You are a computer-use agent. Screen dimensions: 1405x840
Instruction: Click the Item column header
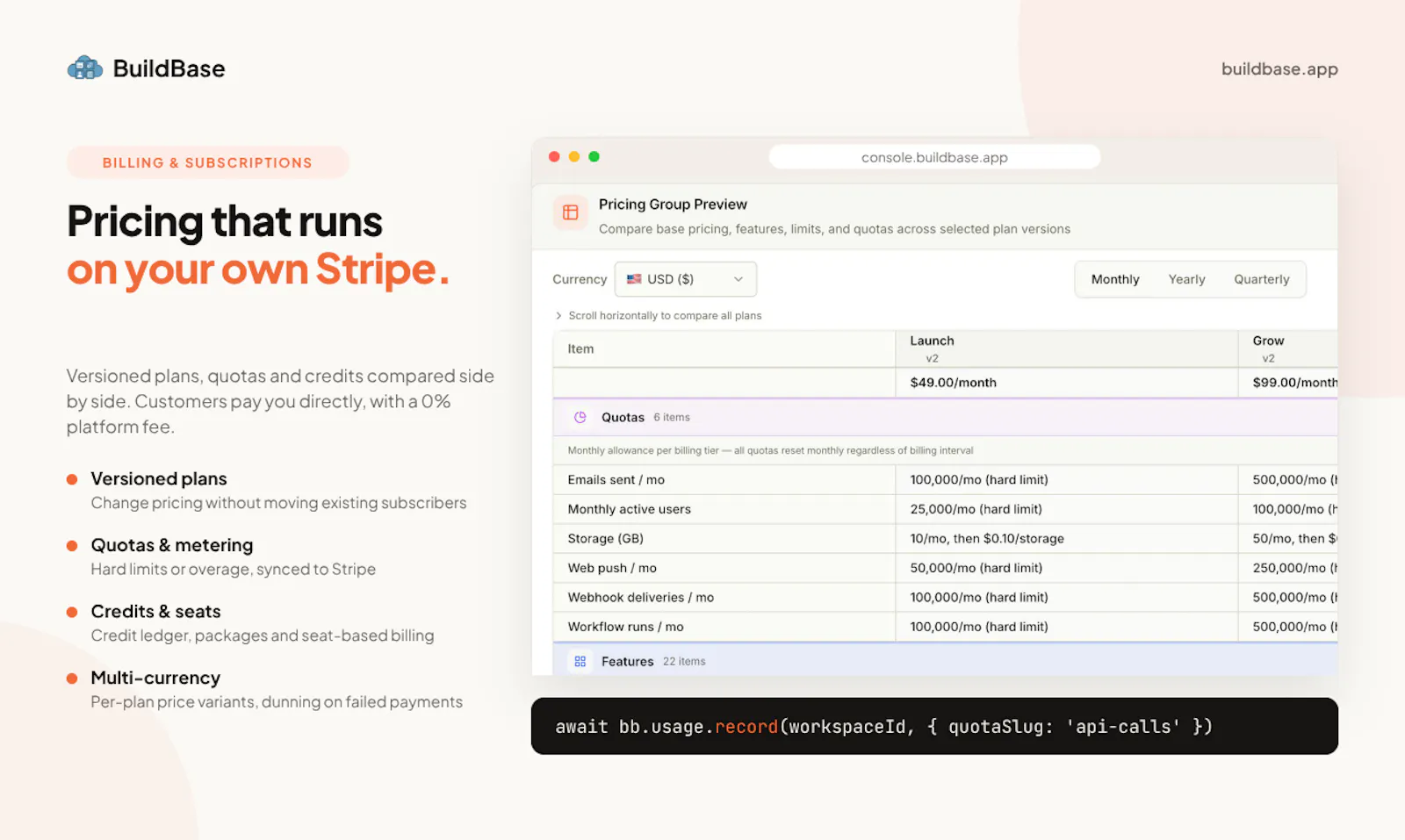point(724,348)
